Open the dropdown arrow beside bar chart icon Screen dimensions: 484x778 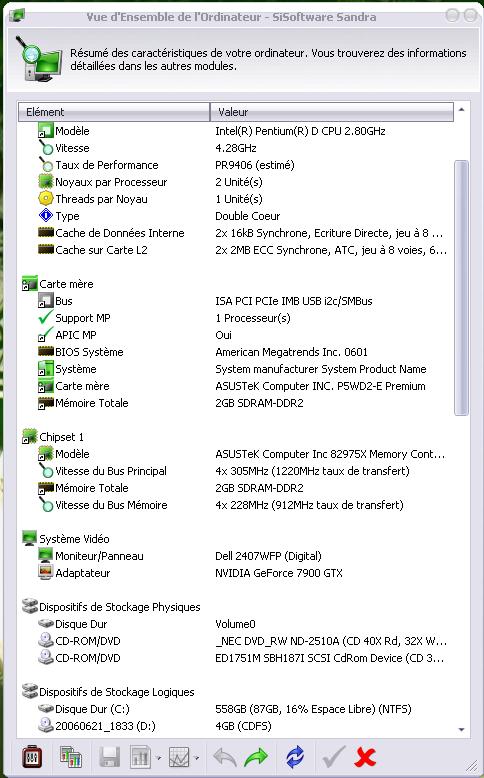click(158, 758)
